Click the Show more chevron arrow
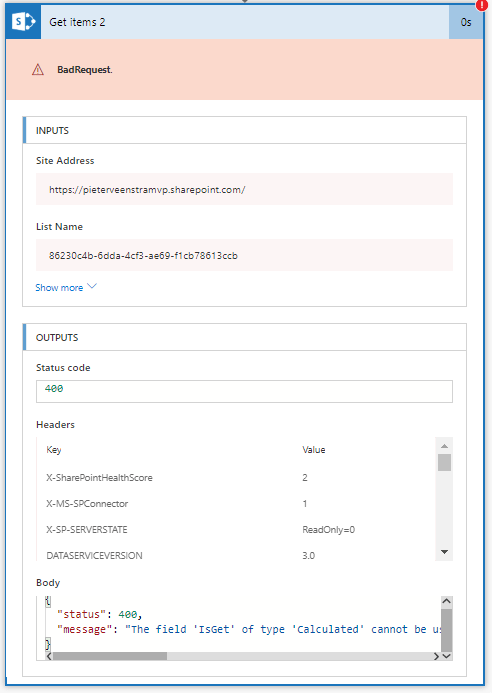 (x=92, y=286)
